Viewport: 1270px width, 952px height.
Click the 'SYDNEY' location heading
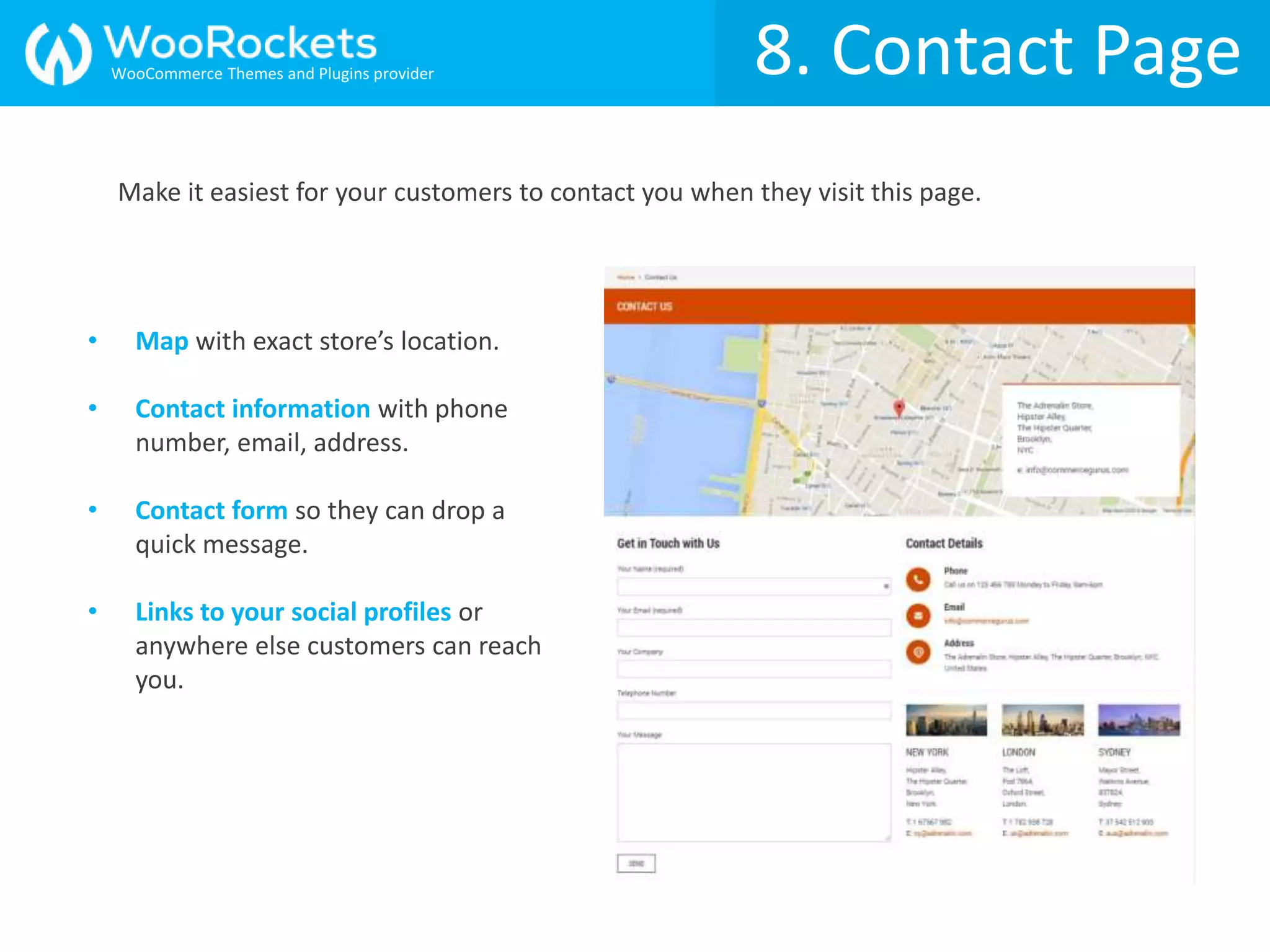pyautogui.click(x=1114, y=752)
